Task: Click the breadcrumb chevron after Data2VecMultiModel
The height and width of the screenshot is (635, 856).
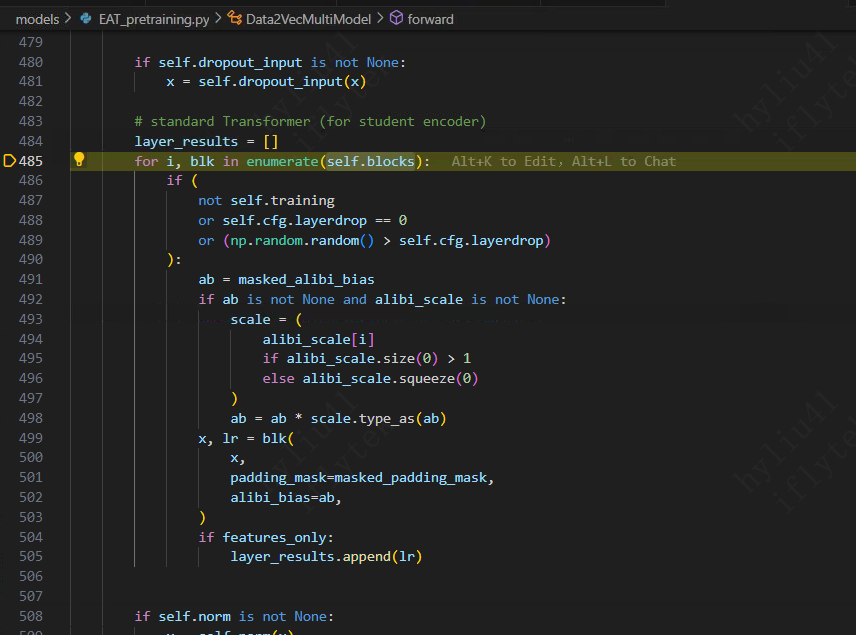Action: click(380, 19)
